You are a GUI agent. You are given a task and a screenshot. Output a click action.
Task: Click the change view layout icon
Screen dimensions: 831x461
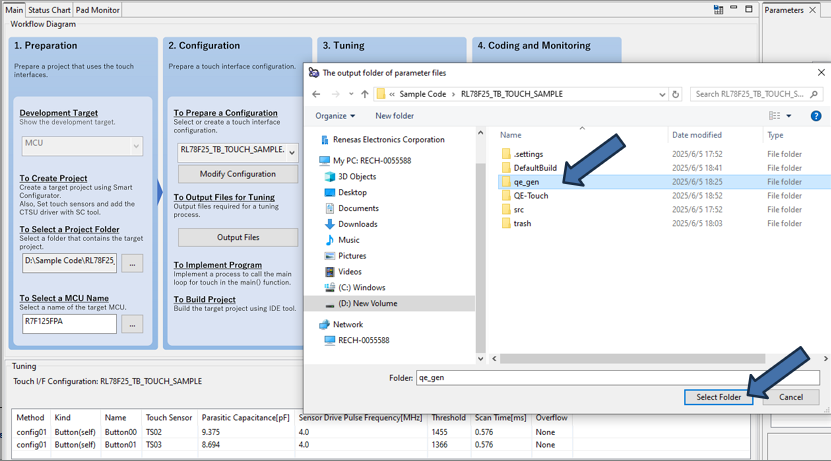point(775,116)
